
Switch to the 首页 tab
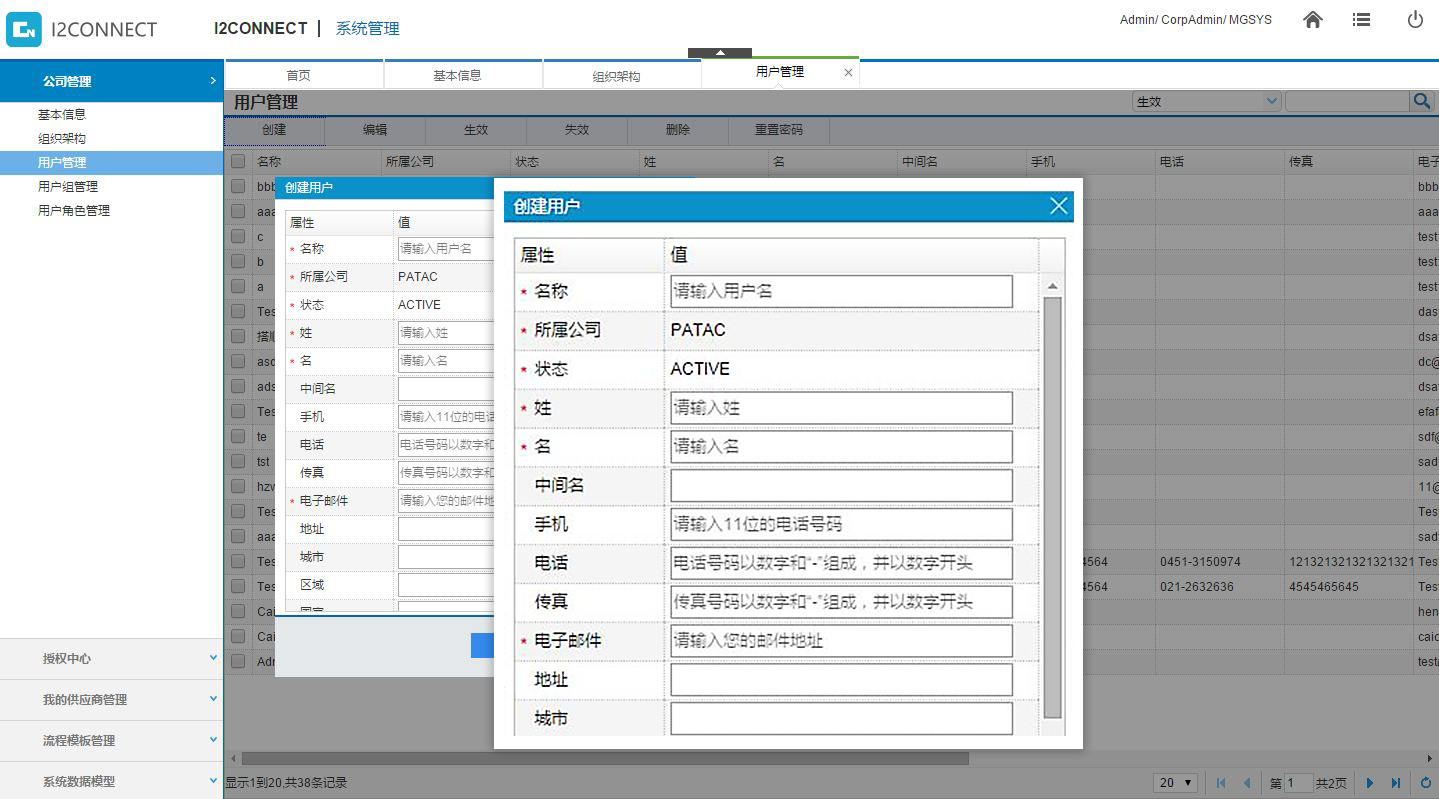[x=304, y=75]
